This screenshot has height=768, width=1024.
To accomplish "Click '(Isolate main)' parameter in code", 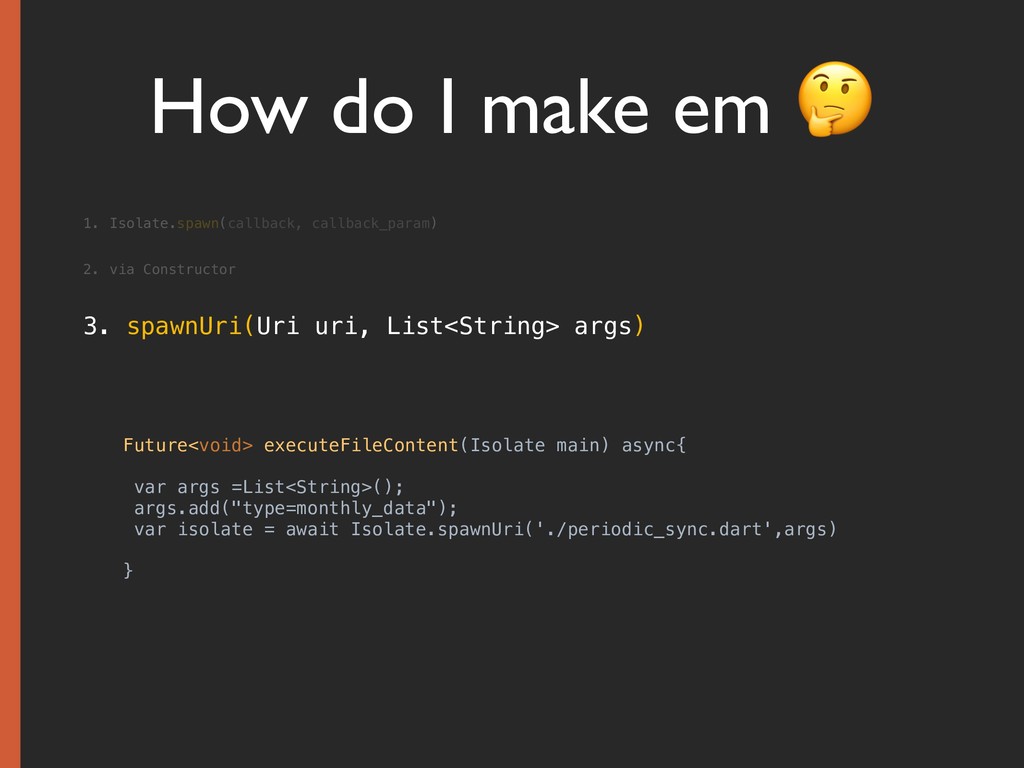I will (534, 445).
